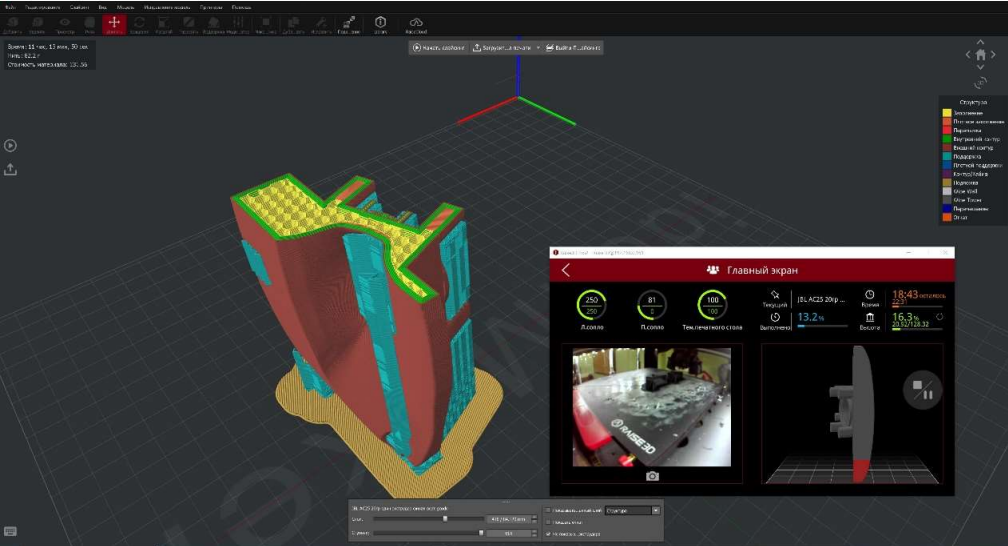Click the export upload icon on left edge

click(x=10, y=169)
